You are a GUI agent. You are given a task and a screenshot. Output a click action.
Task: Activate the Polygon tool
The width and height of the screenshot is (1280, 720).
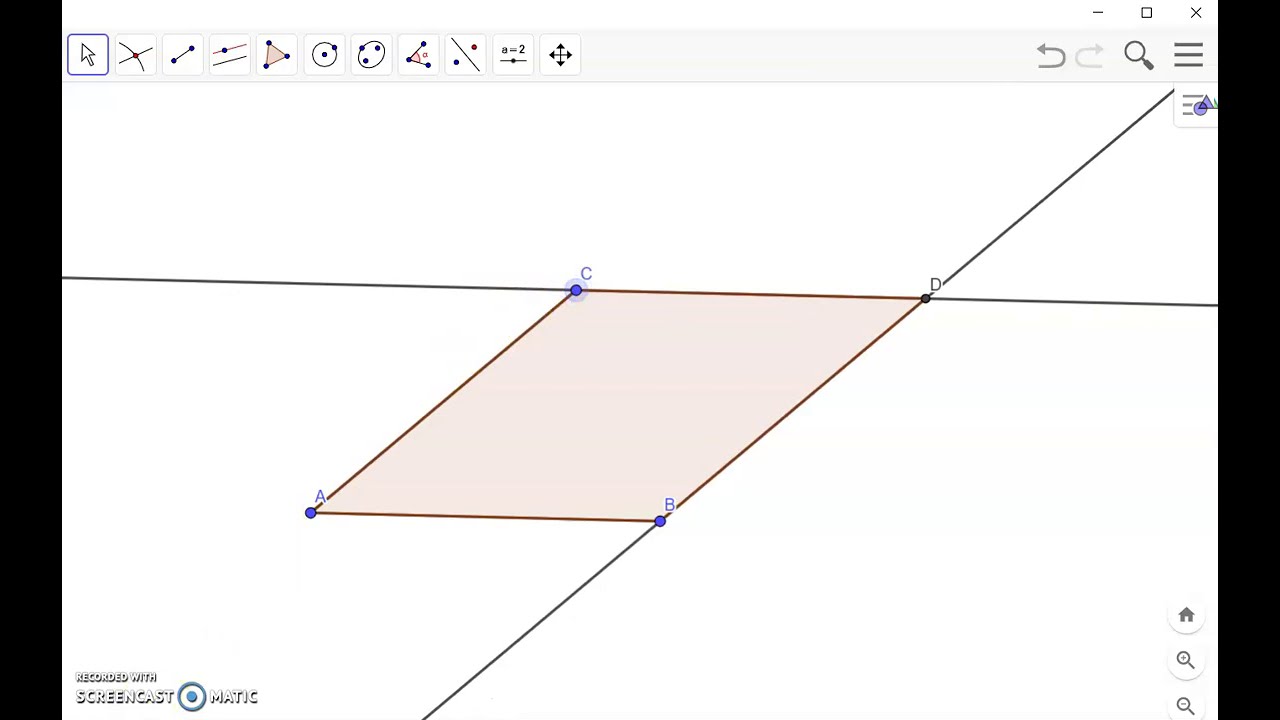click(277, 55)
